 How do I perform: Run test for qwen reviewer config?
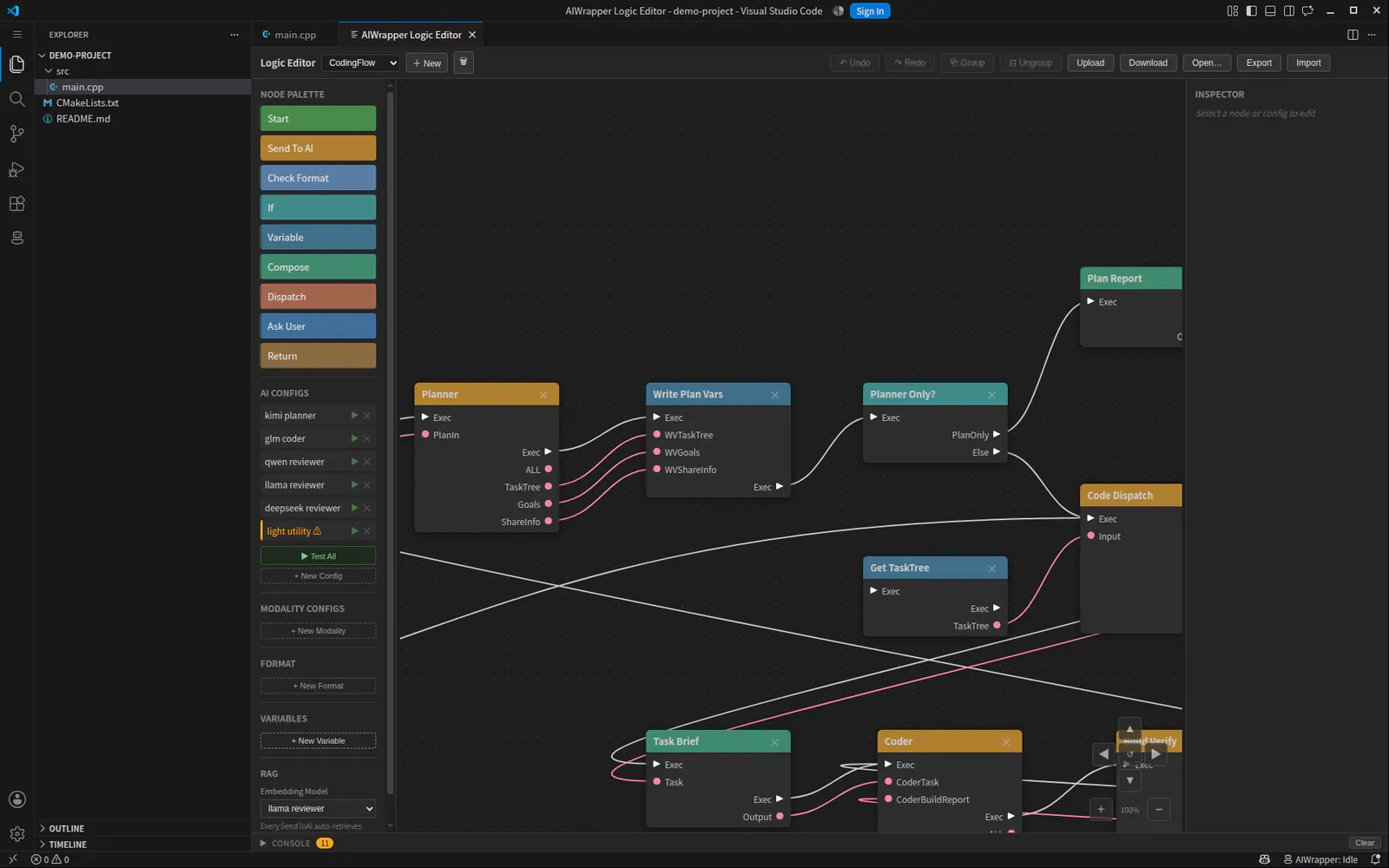(354, 462)
